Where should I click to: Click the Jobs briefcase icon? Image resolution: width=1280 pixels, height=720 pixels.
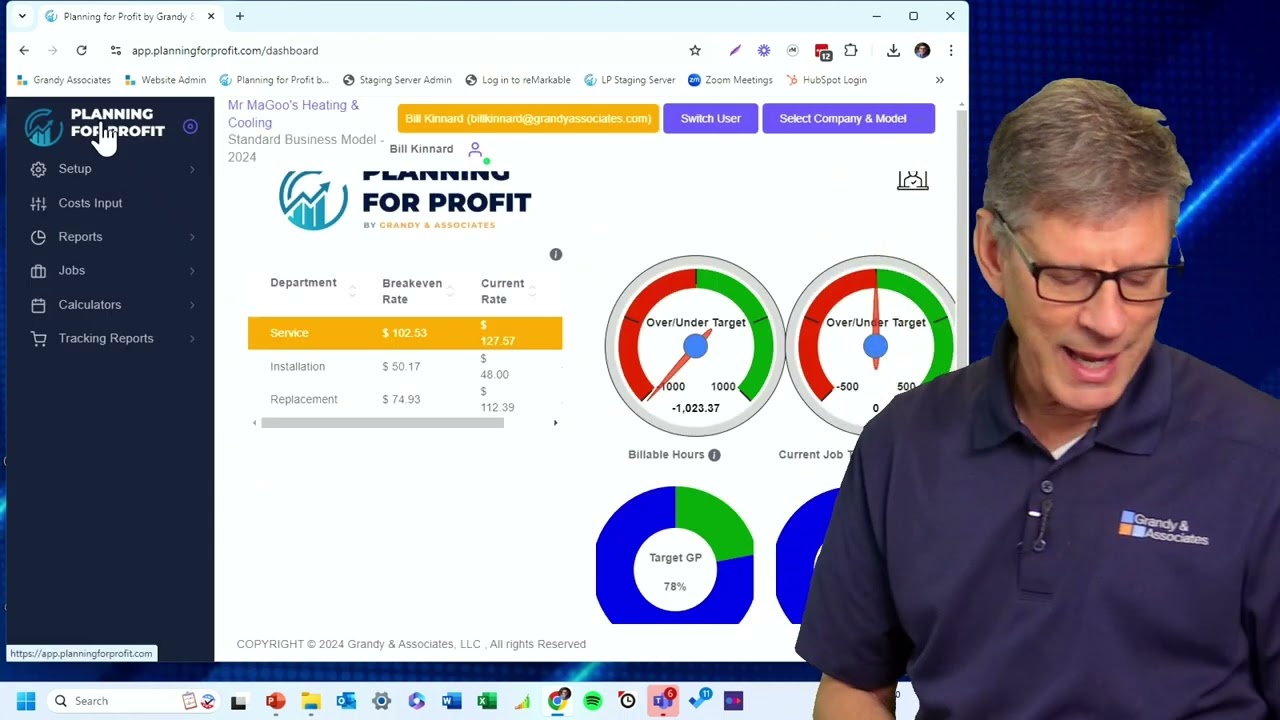point(38,271)
